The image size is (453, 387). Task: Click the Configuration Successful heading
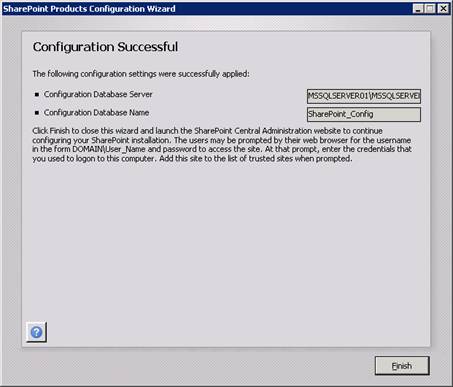coord(105,47)
